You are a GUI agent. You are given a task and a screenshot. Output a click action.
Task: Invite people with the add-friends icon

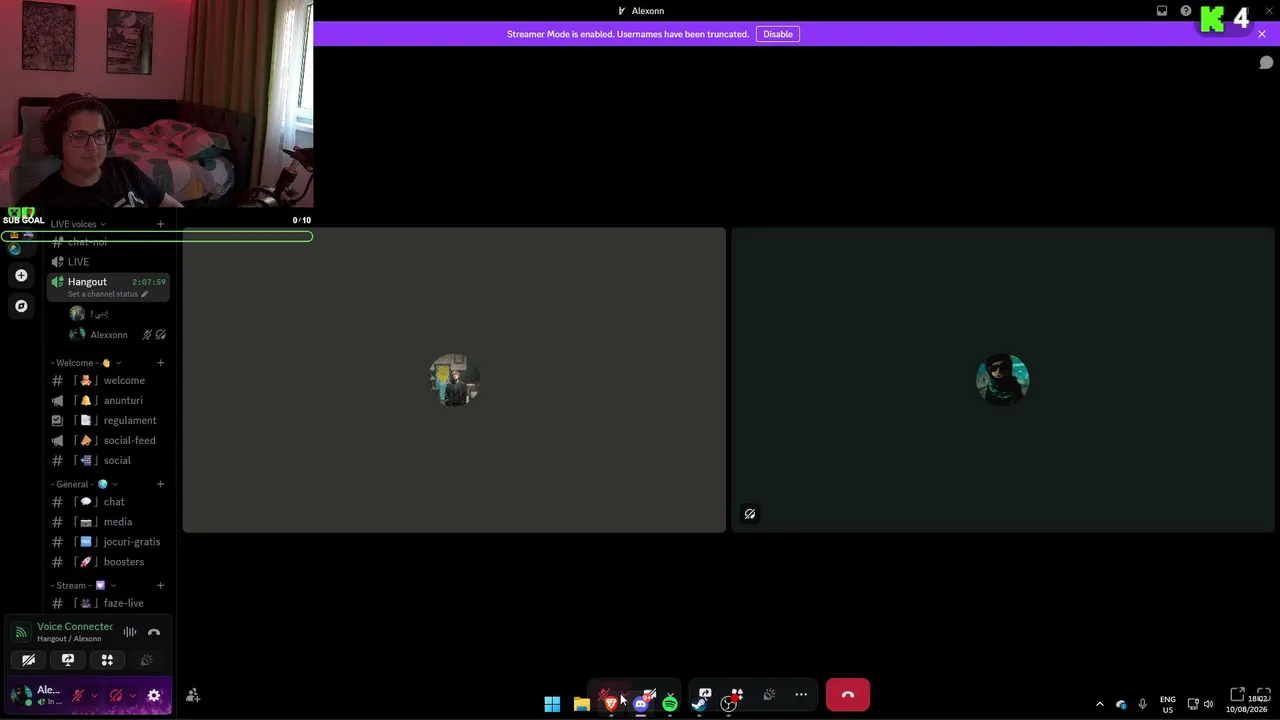click(x=193, y=695)
